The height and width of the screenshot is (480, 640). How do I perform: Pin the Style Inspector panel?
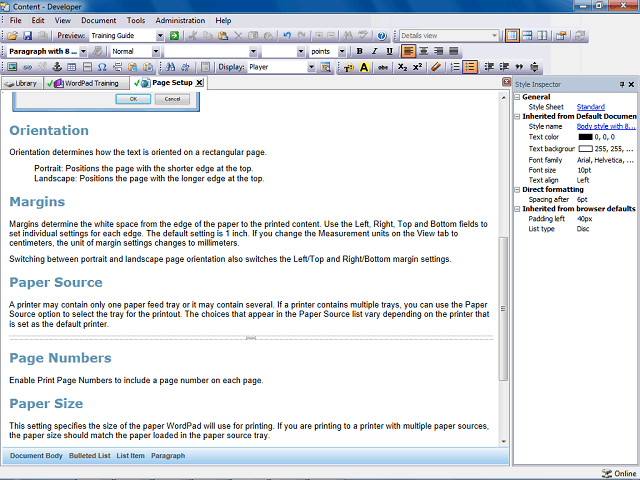click(x=622, y=84)
